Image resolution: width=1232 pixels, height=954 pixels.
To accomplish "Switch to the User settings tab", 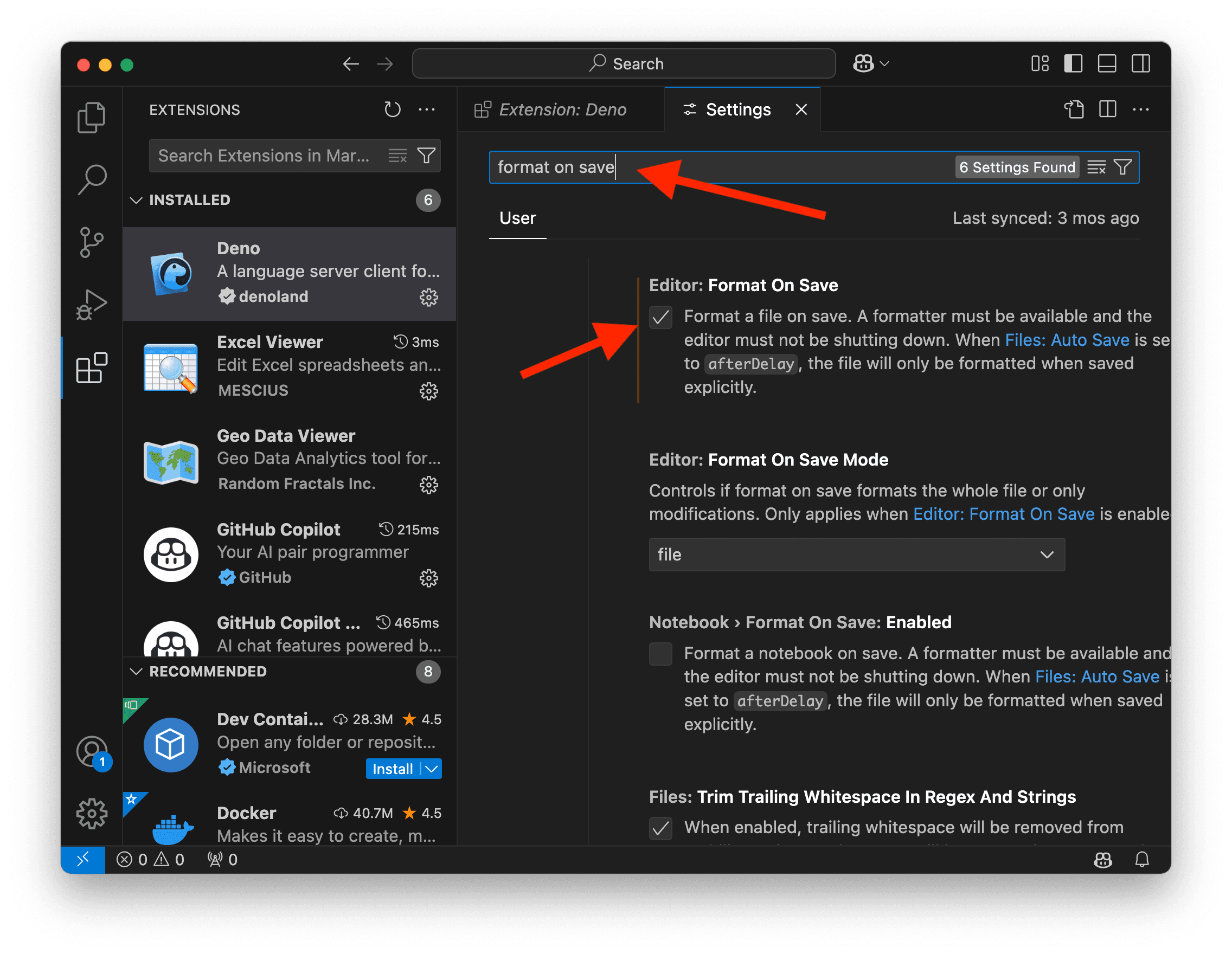I will pyautogui.click(x=517, y=217).
